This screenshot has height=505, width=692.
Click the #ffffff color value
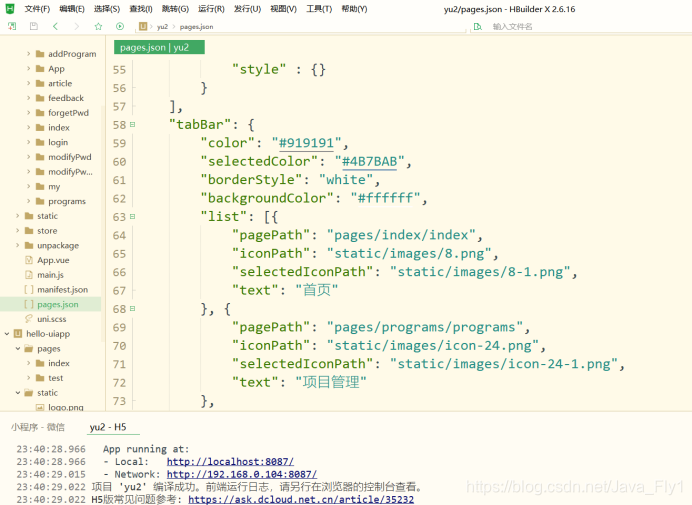click(385, 198)
